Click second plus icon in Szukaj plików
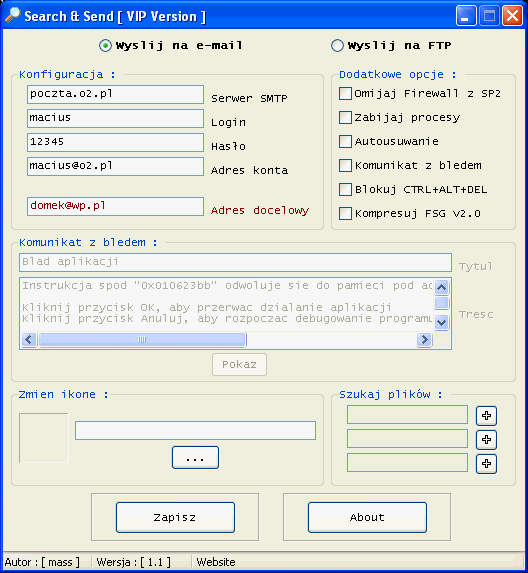 pyautogui.click(x=486, y=440)
